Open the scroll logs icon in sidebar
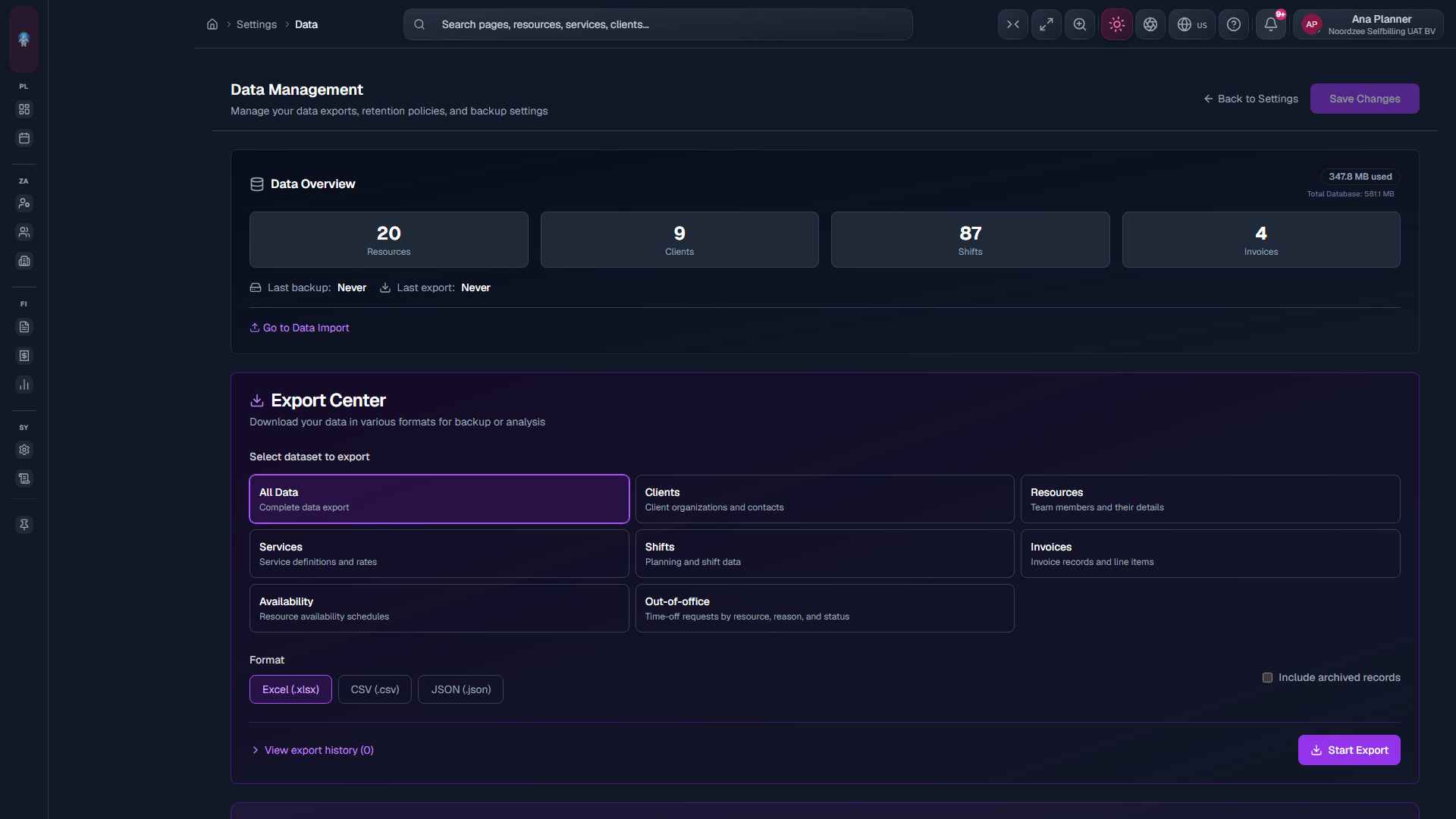This screenshot has height=819, width=1456. point(24,479)
